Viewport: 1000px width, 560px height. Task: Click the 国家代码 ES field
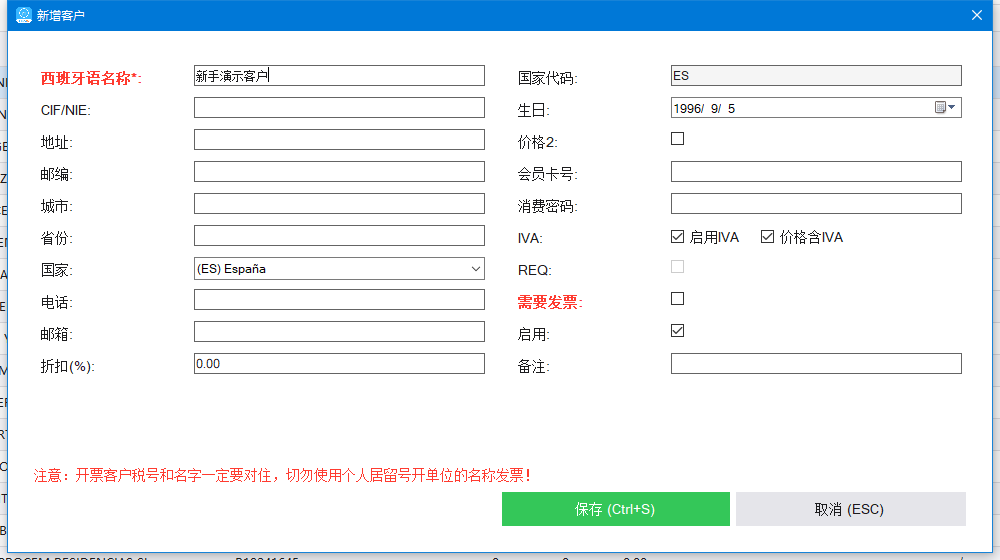tap(816, 75)
